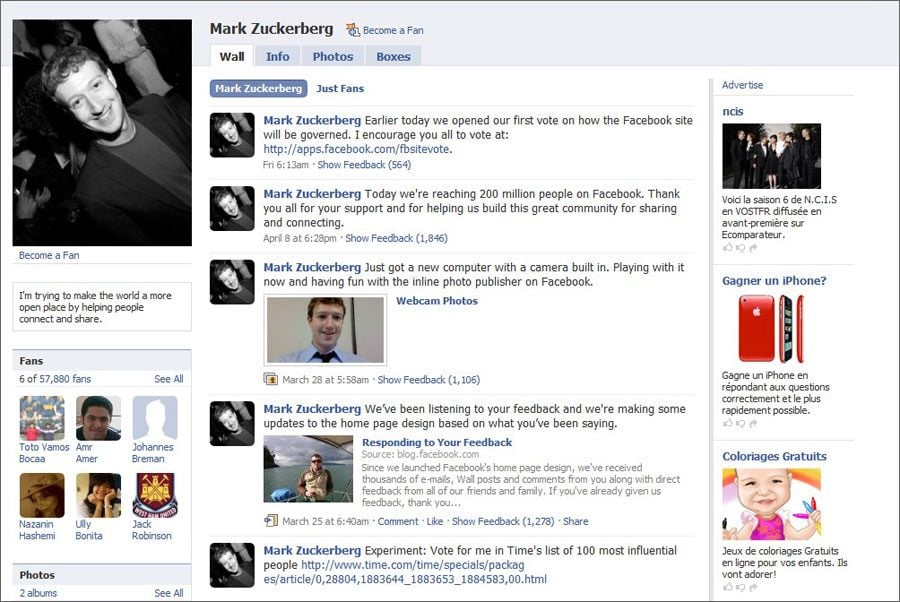Click the shared note icon beside March 25
Image resolution: width=900 pixels, height=602 pixels.
click(x=268, y=521)
